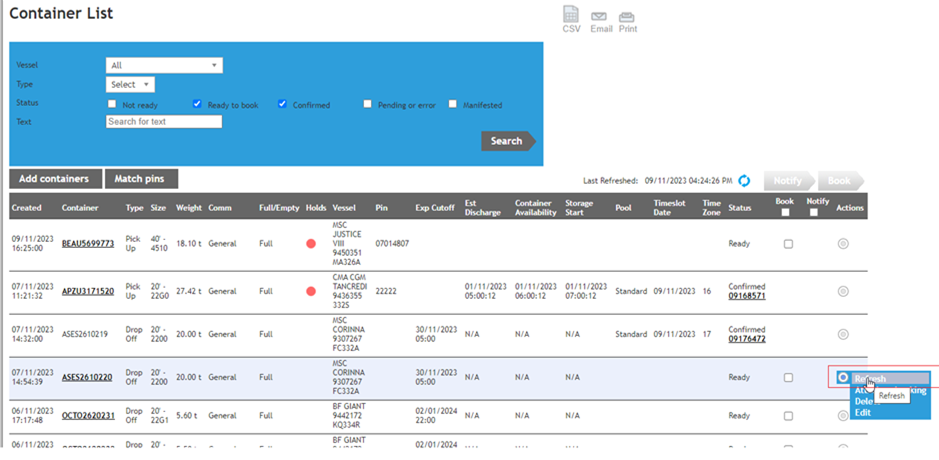Enable the Not ready status checkbox
This screenshot has height=460, width=939.
tap(112, 104)
